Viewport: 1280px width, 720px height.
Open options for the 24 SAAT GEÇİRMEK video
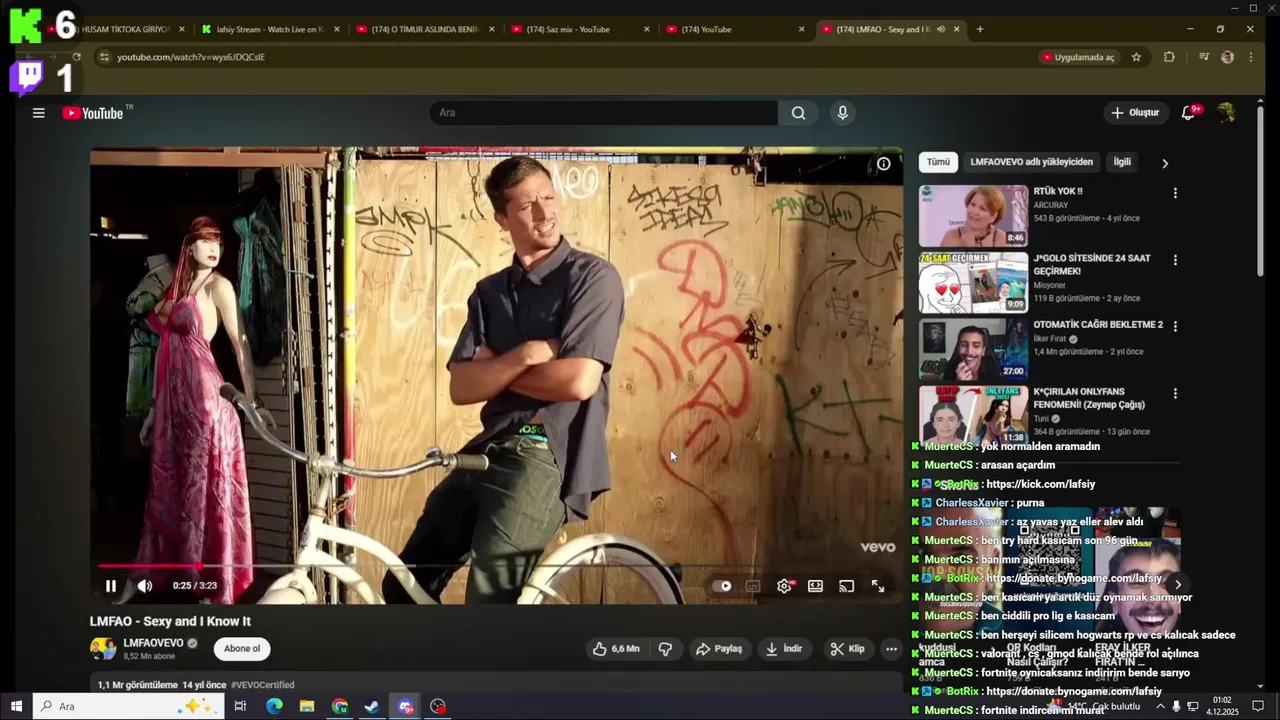tap(1175, 260)
